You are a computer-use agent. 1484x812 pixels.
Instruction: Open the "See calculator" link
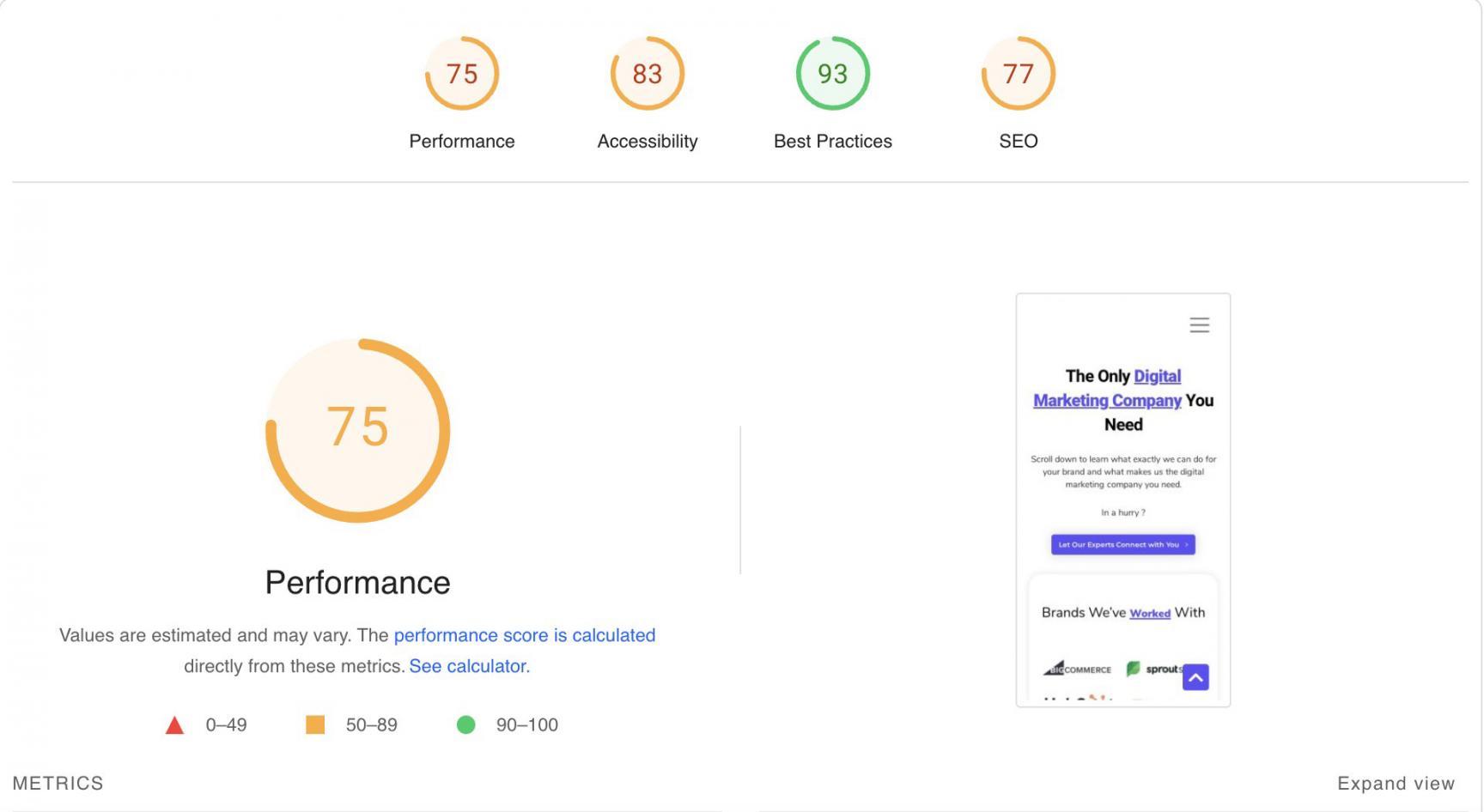(x=467, y=666)
